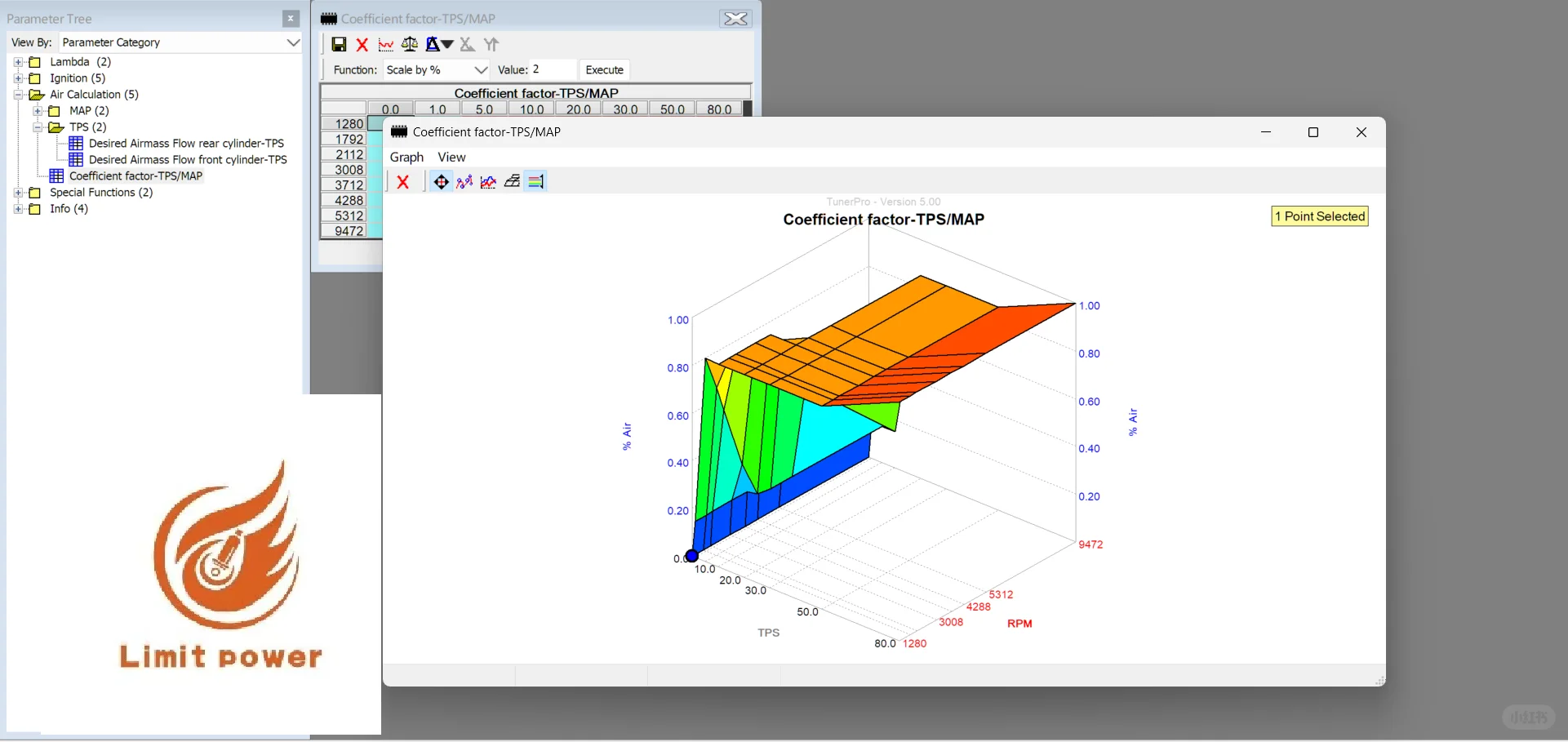This screenshot has height=742, width=1568.
Task: Select the connected data points graph icon
Action: [464, 182]
